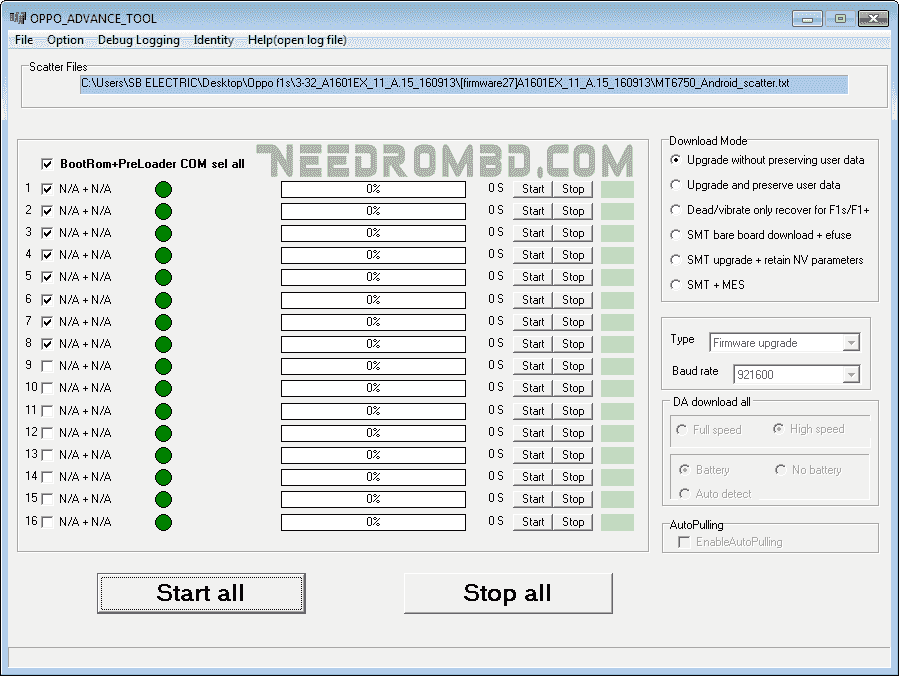Click the row 16 progress bar at 0%
Image resolution: width=899 pixels, height=676 pixels.
[373, 522]
